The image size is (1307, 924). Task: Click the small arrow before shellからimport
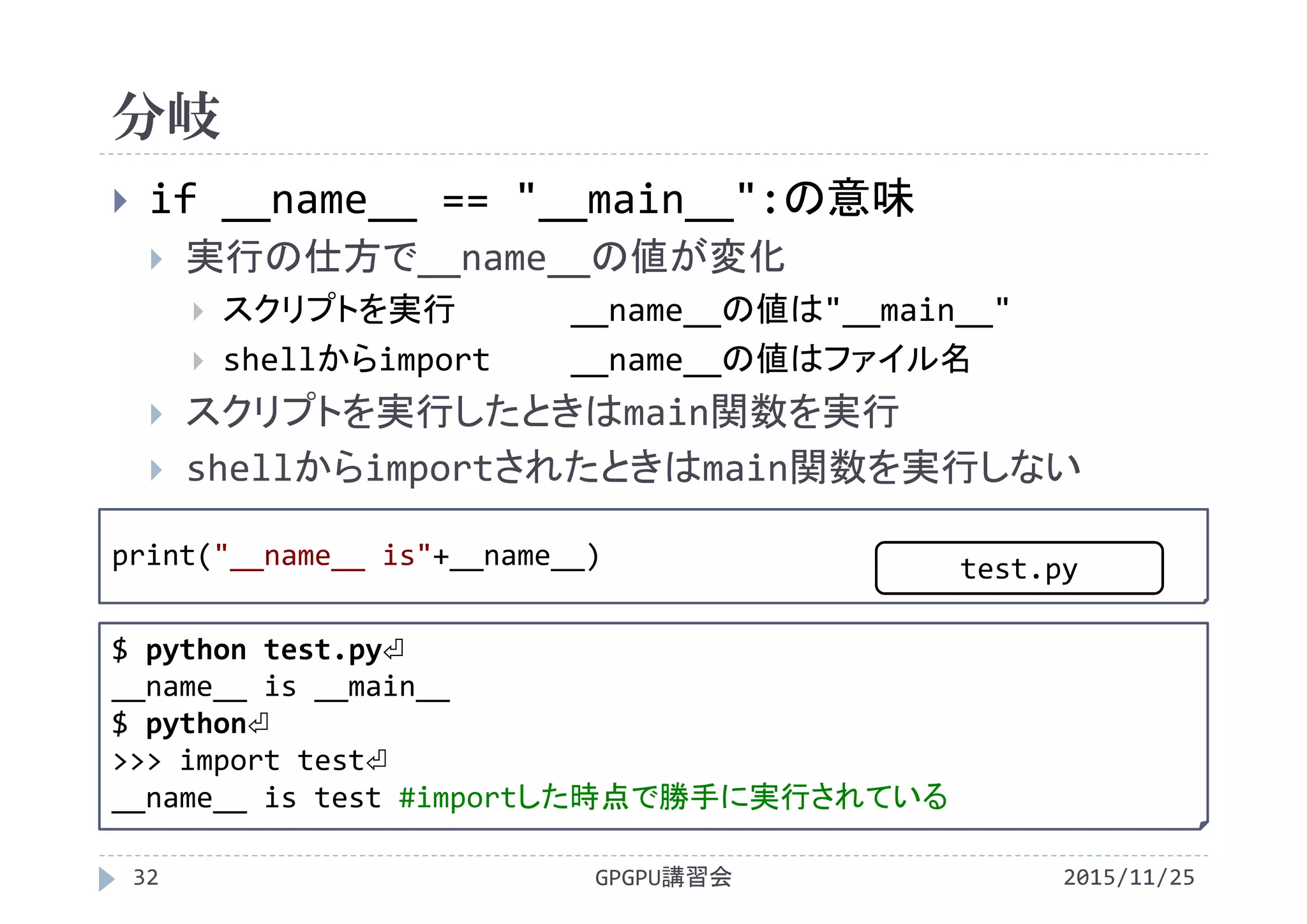[x=198, y=361]
